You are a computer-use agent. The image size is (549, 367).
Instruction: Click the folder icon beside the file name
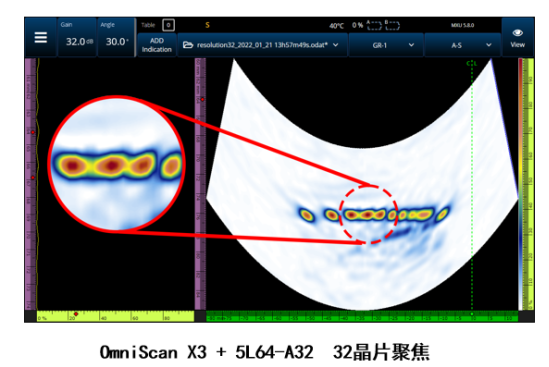point(188,45)
